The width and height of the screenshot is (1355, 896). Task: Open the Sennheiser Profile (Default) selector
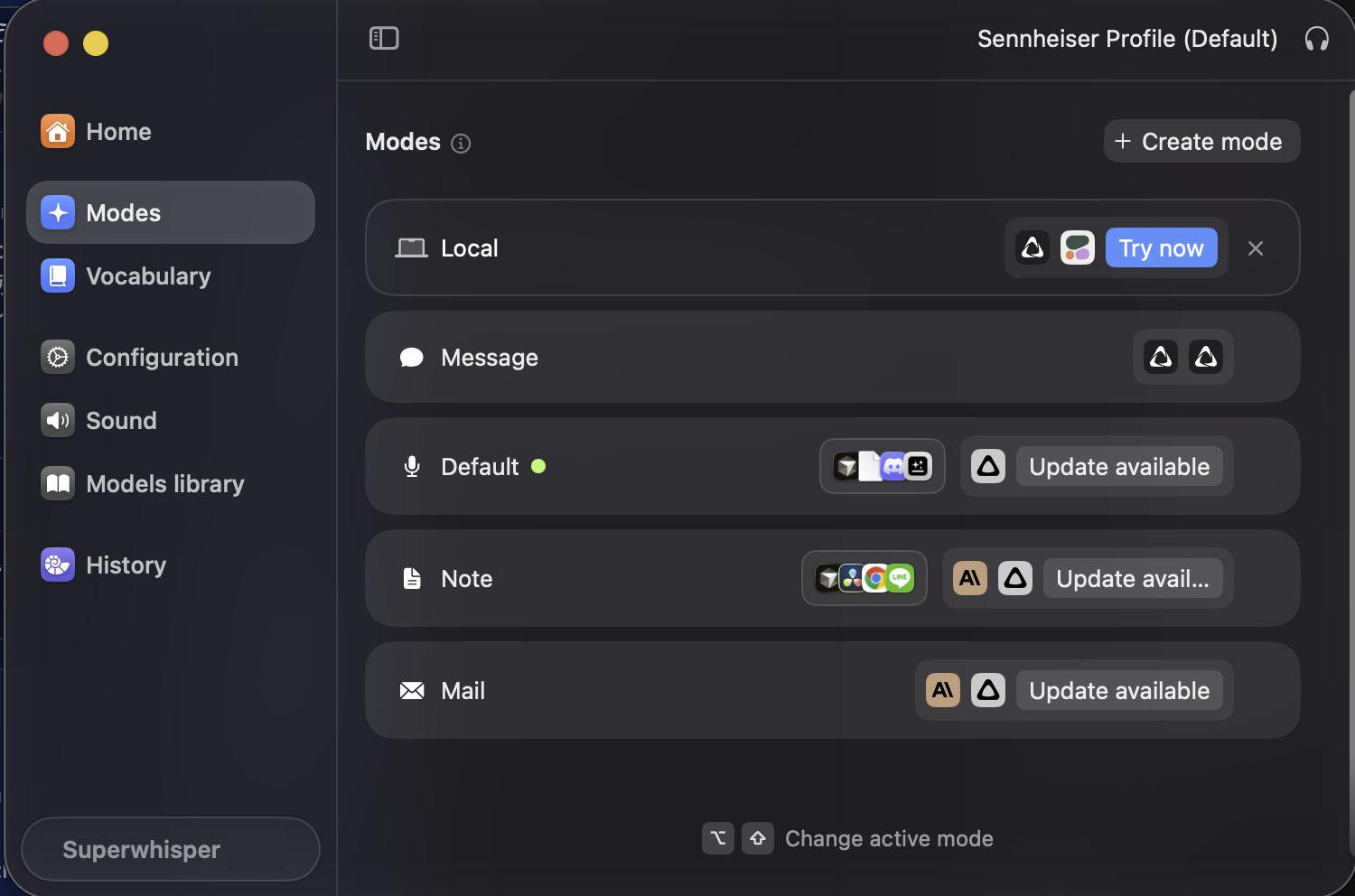click(x=1127, y=39)
